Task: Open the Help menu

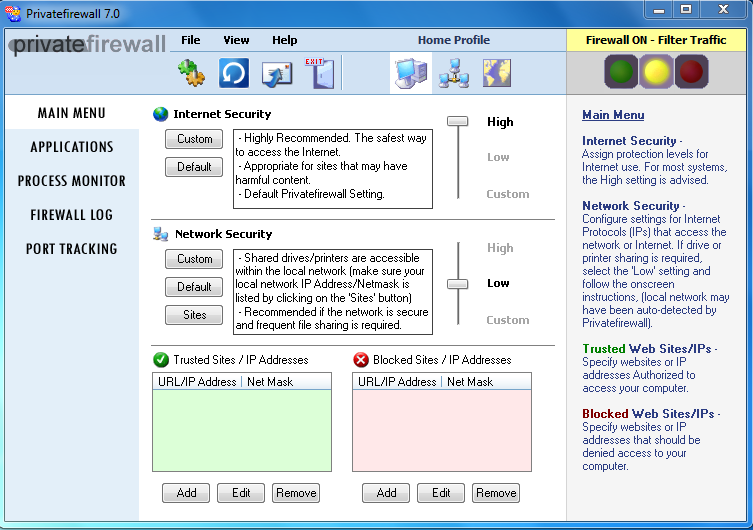Action: [285, 40]
